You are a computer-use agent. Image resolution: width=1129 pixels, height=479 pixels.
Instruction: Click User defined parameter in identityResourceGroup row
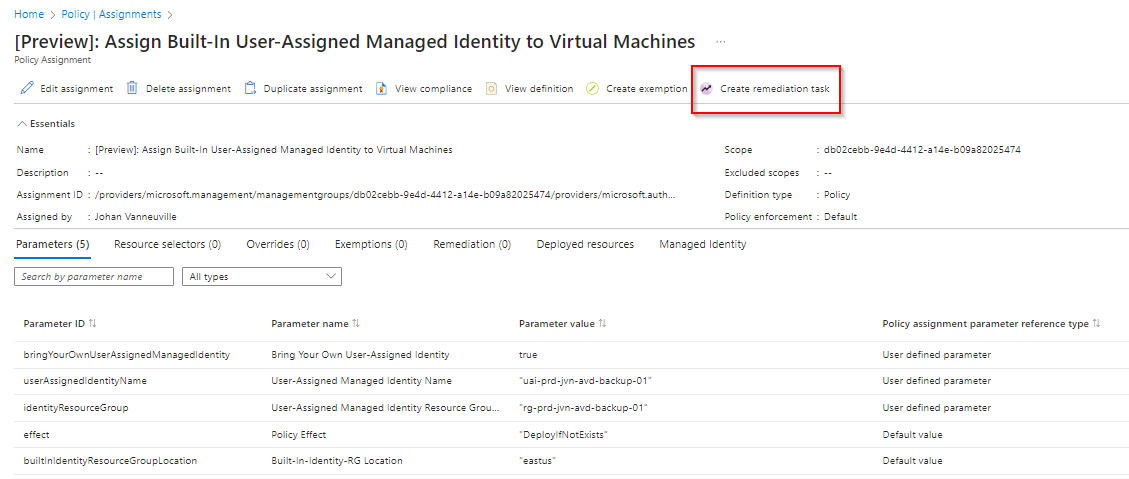tap(937, 408)
